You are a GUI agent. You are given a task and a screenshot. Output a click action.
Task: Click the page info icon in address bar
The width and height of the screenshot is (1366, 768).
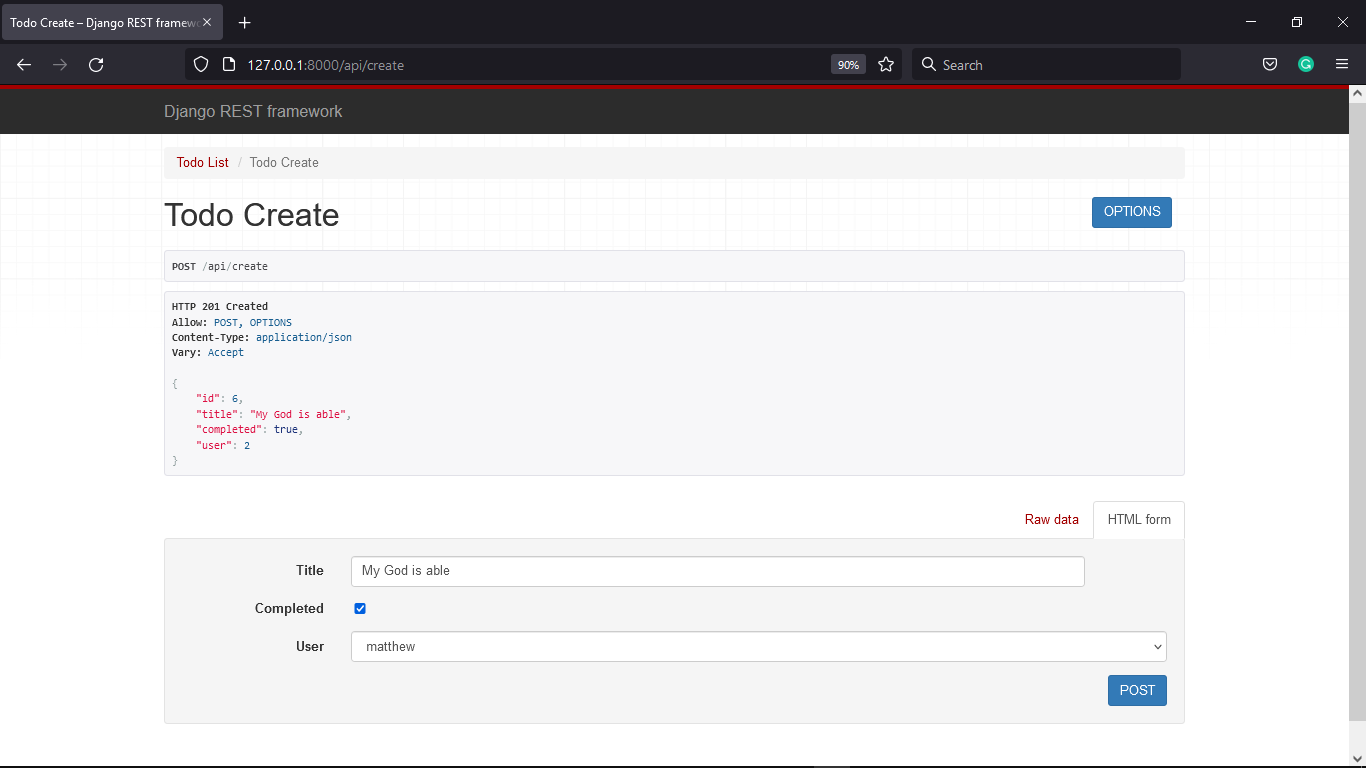[x=229, y=65]
